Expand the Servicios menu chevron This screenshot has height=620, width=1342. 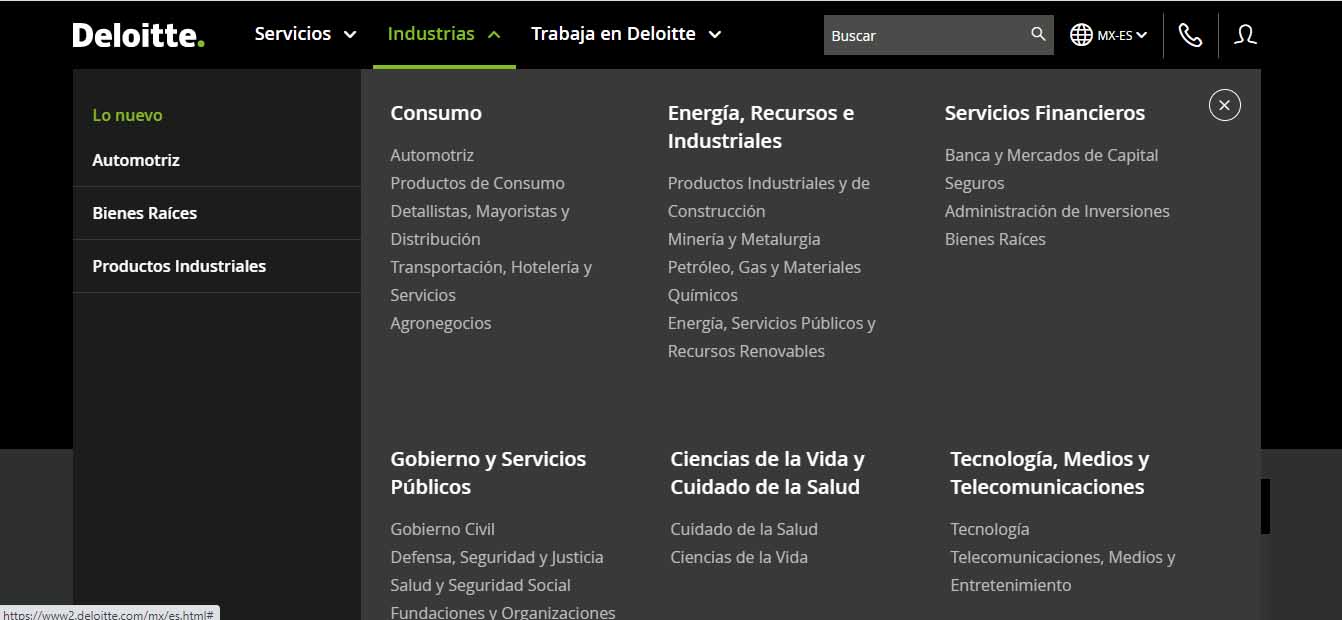coord(350,35)
